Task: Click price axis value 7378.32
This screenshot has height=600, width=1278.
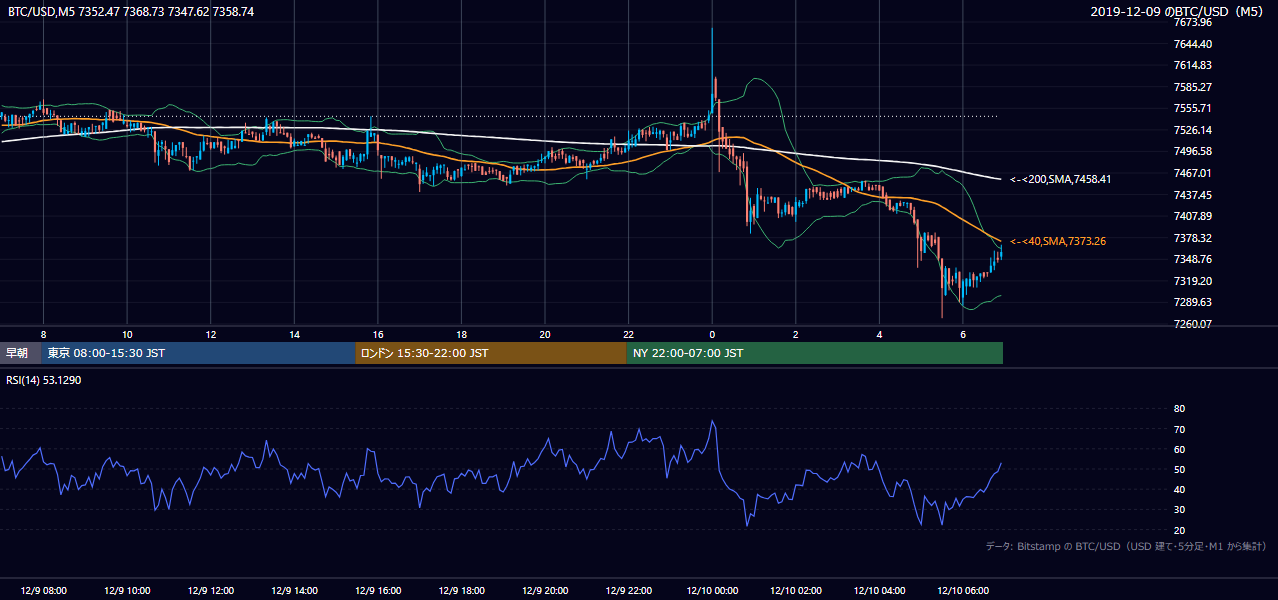Action: (1193, 238)
